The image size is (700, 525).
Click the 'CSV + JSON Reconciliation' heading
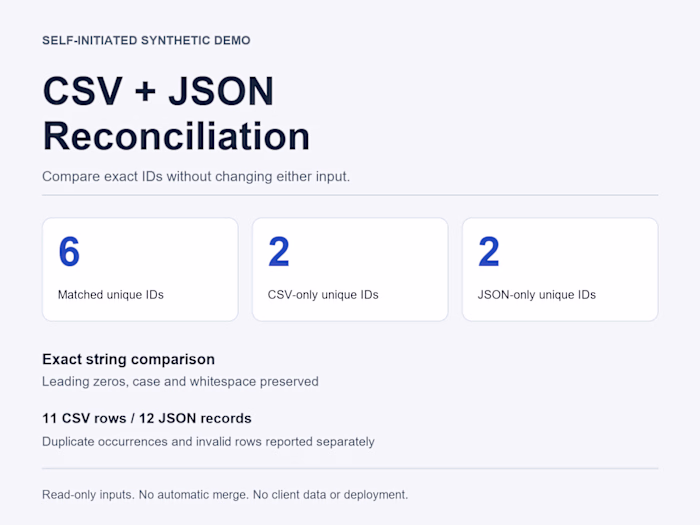click(176, 113)
